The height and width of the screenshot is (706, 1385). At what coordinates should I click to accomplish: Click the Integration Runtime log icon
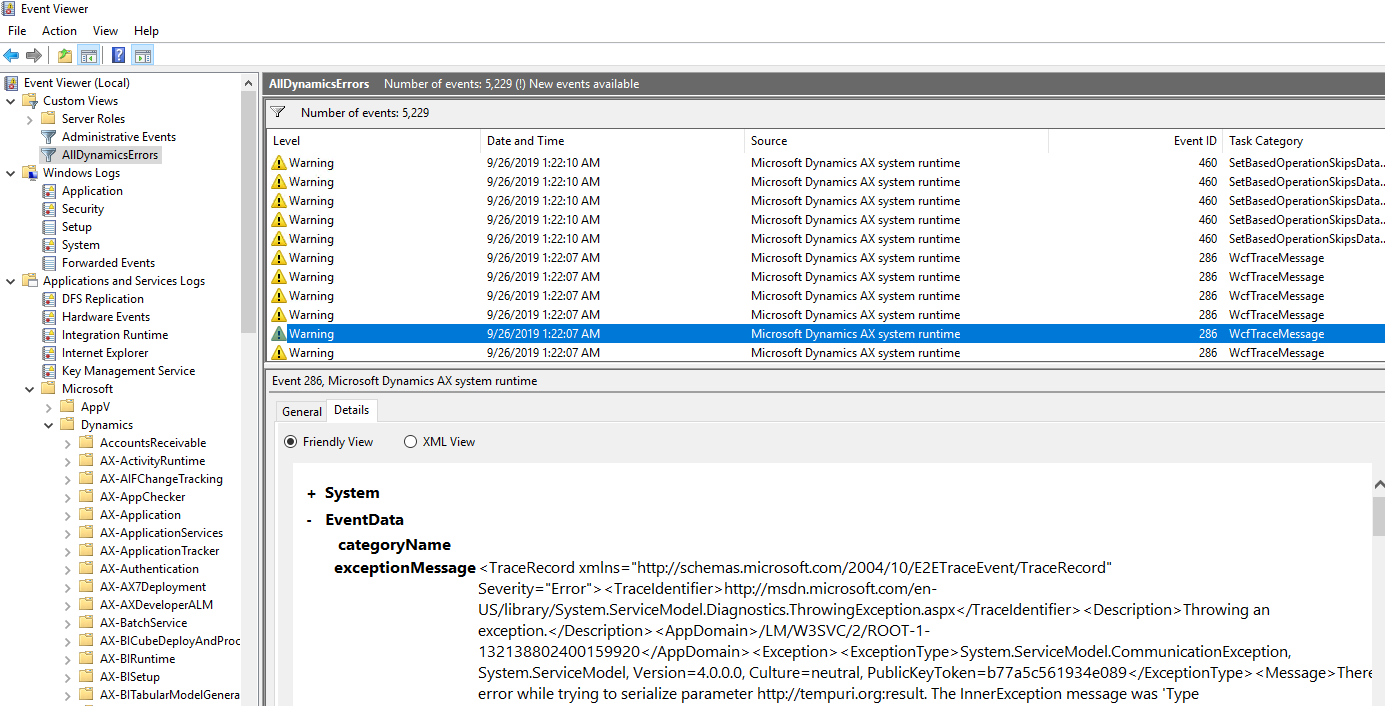coord(48,335)
